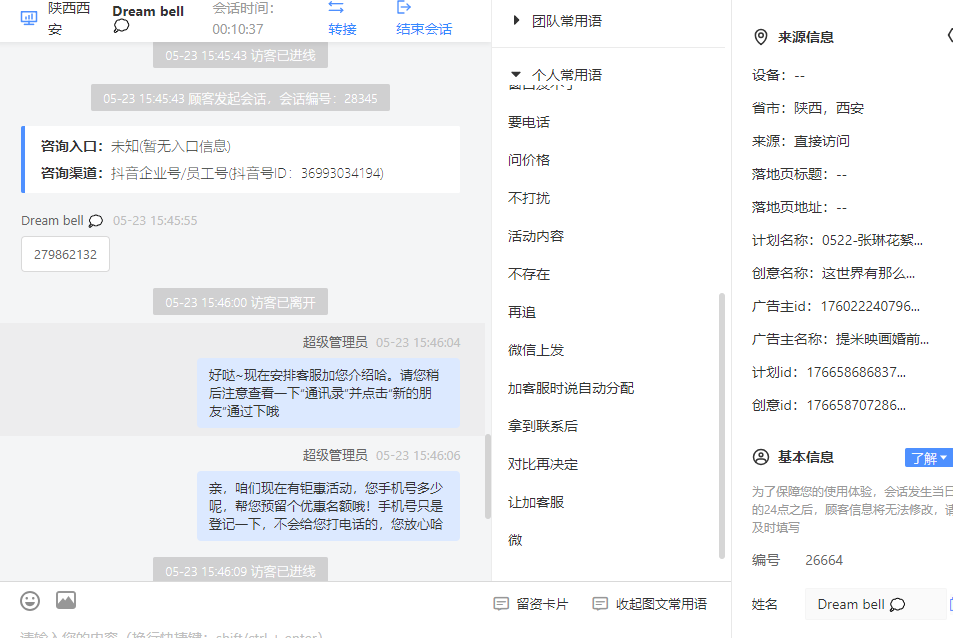Select the 微 quick phrase

[515, 540]
